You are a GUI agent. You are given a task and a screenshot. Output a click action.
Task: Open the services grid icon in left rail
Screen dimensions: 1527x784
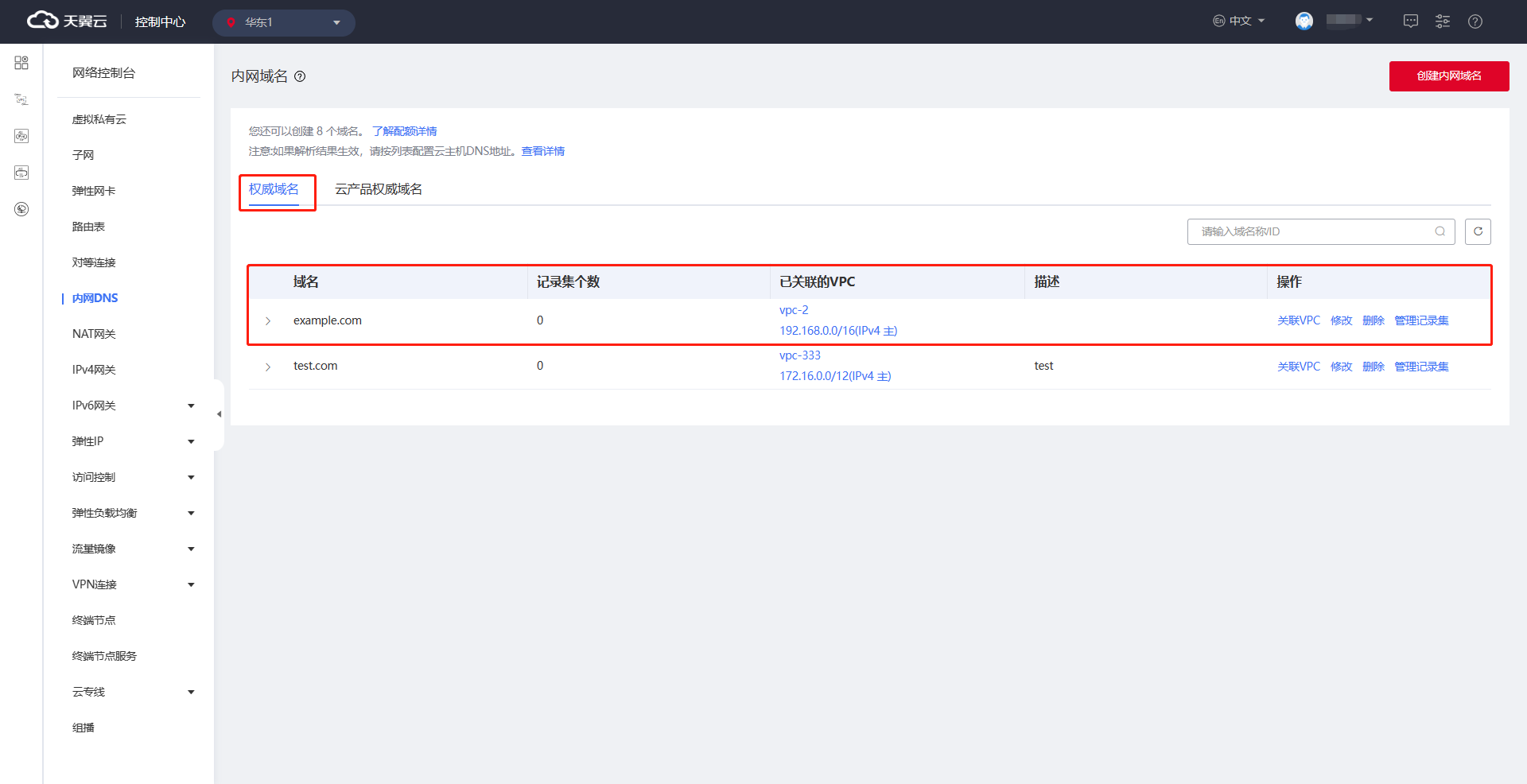pos(21,63)
